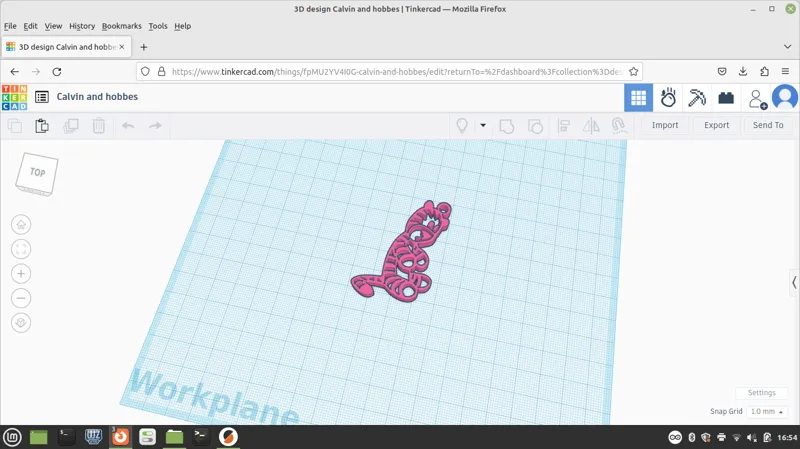The width and height of the screenshot is (800, 449).
Task: Click the 16:54 clock
Action: (x=787, y=437)
